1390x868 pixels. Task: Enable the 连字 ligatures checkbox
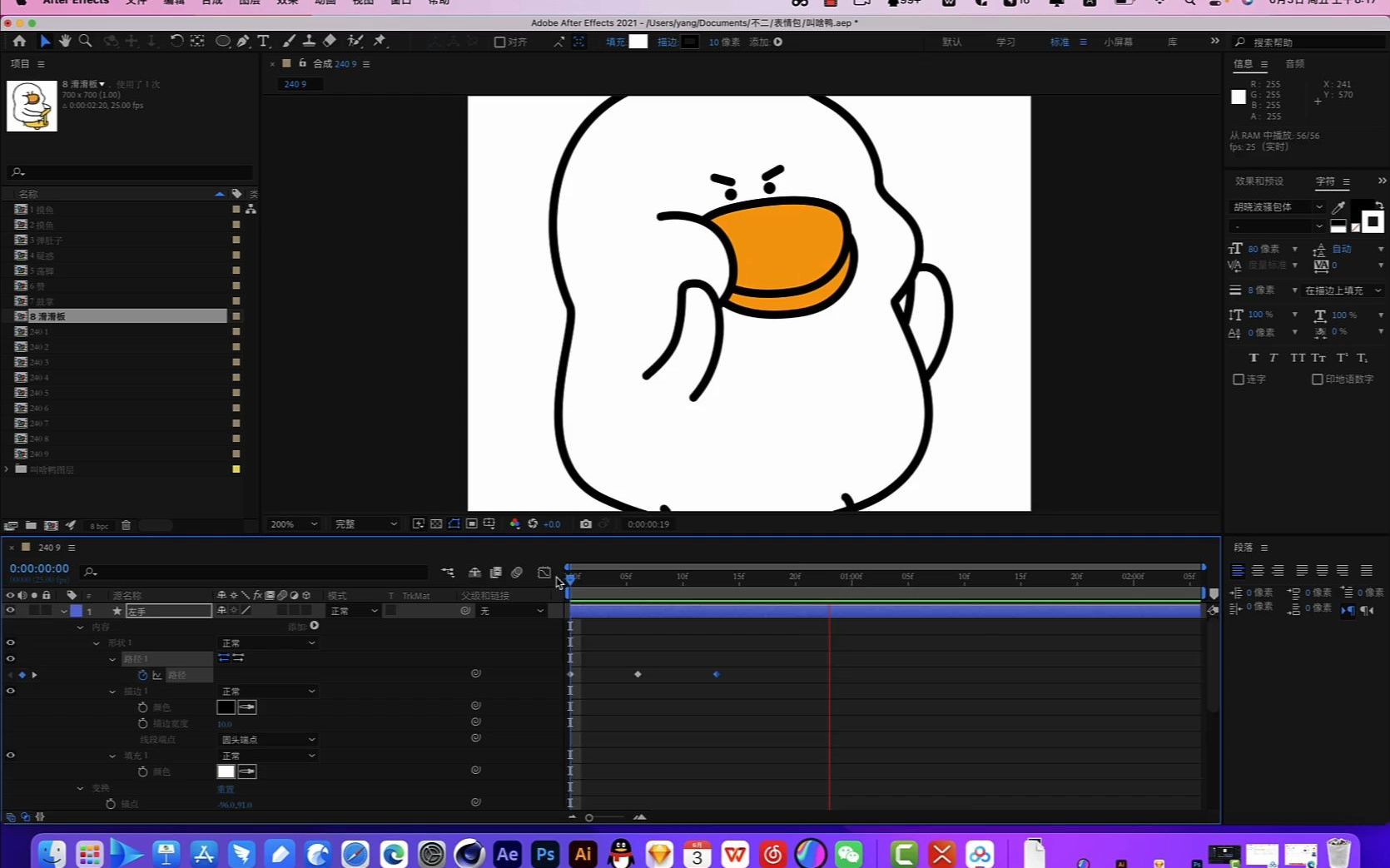1239,379
